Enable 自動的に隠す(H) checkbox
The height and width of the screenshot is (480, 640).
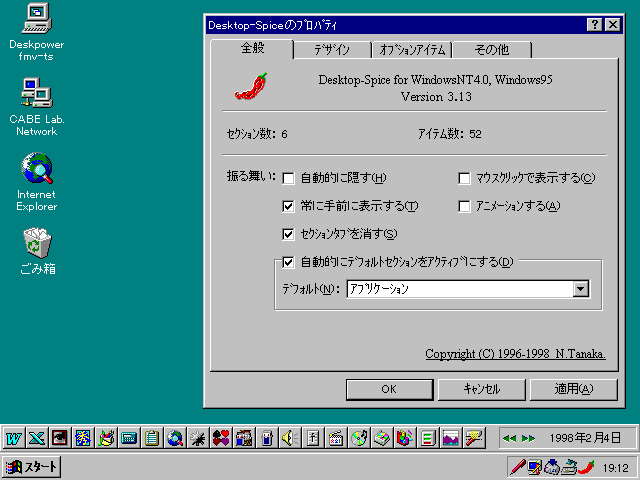pyautogui.click(x=288, y=178)
